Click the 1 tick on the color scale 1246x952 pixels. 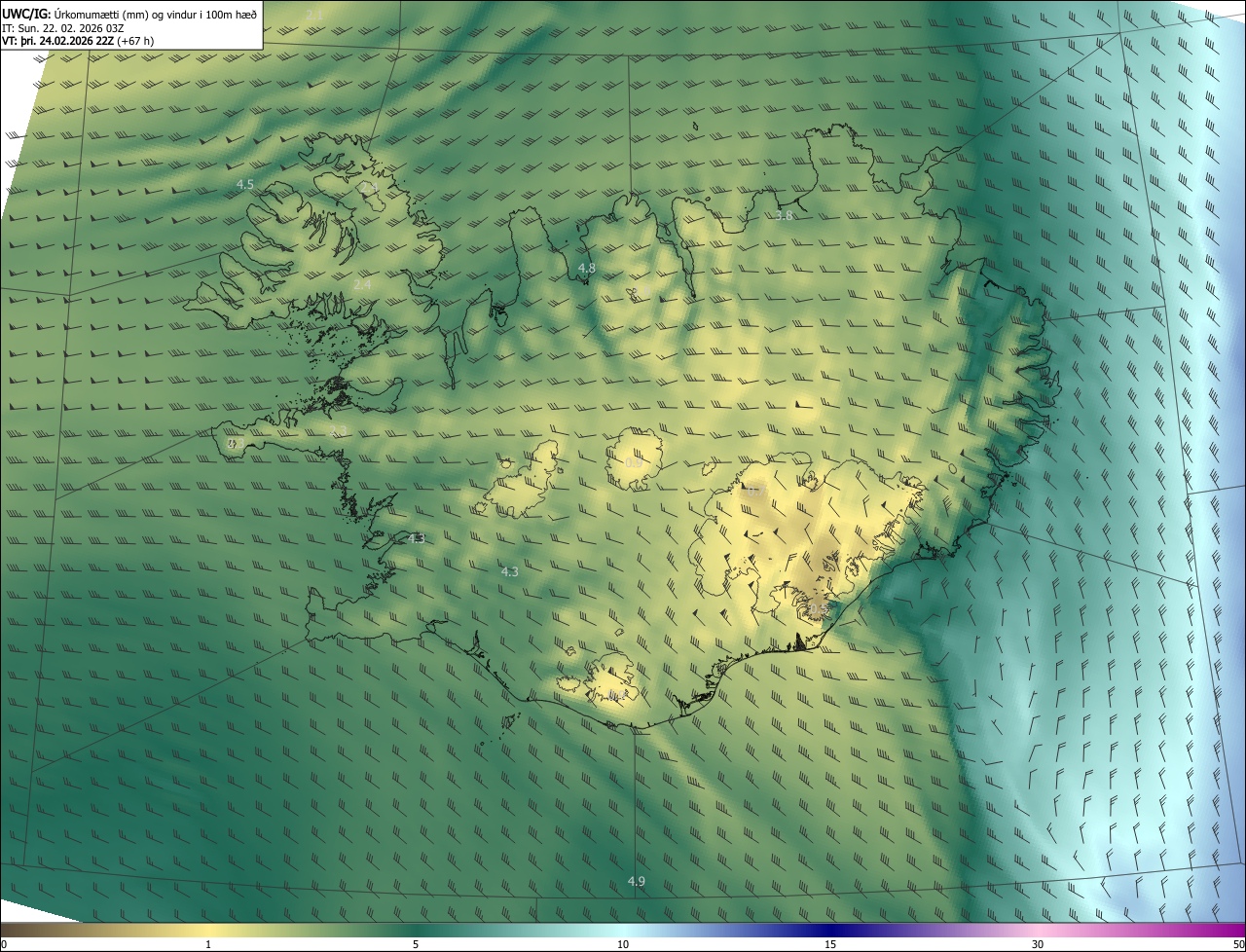point(208,945)
